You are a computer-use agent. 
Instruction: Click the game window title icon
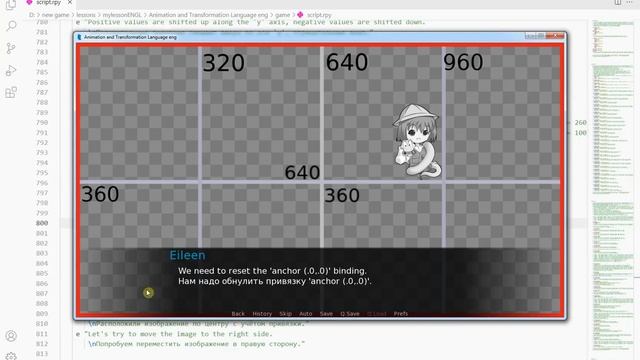[x=79, y=37]
